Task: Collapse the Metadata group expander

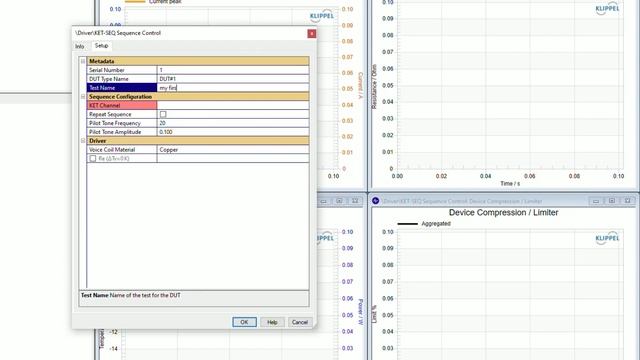Action: [83, 61]
